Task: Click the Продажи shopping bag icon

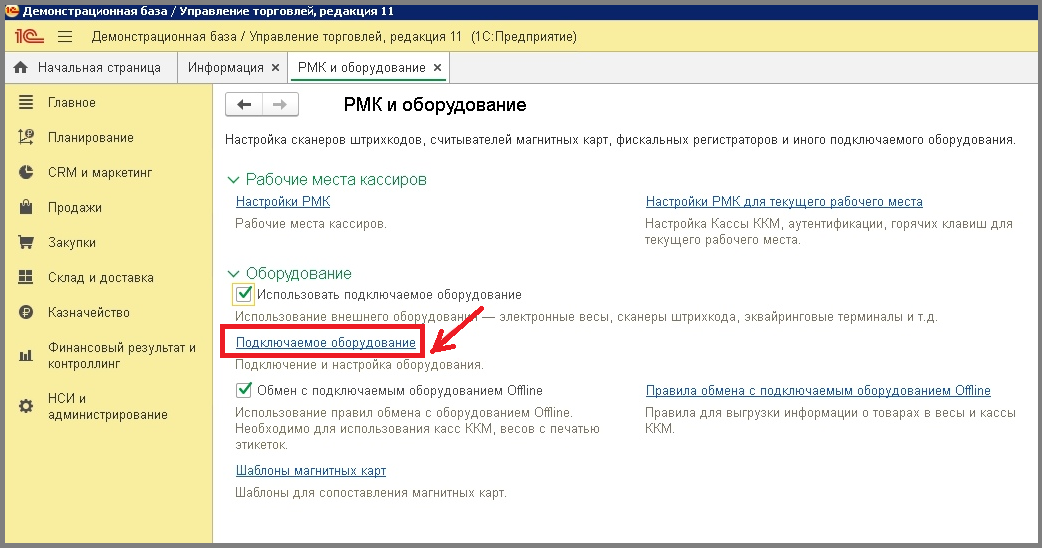Action: coord(26,207)
